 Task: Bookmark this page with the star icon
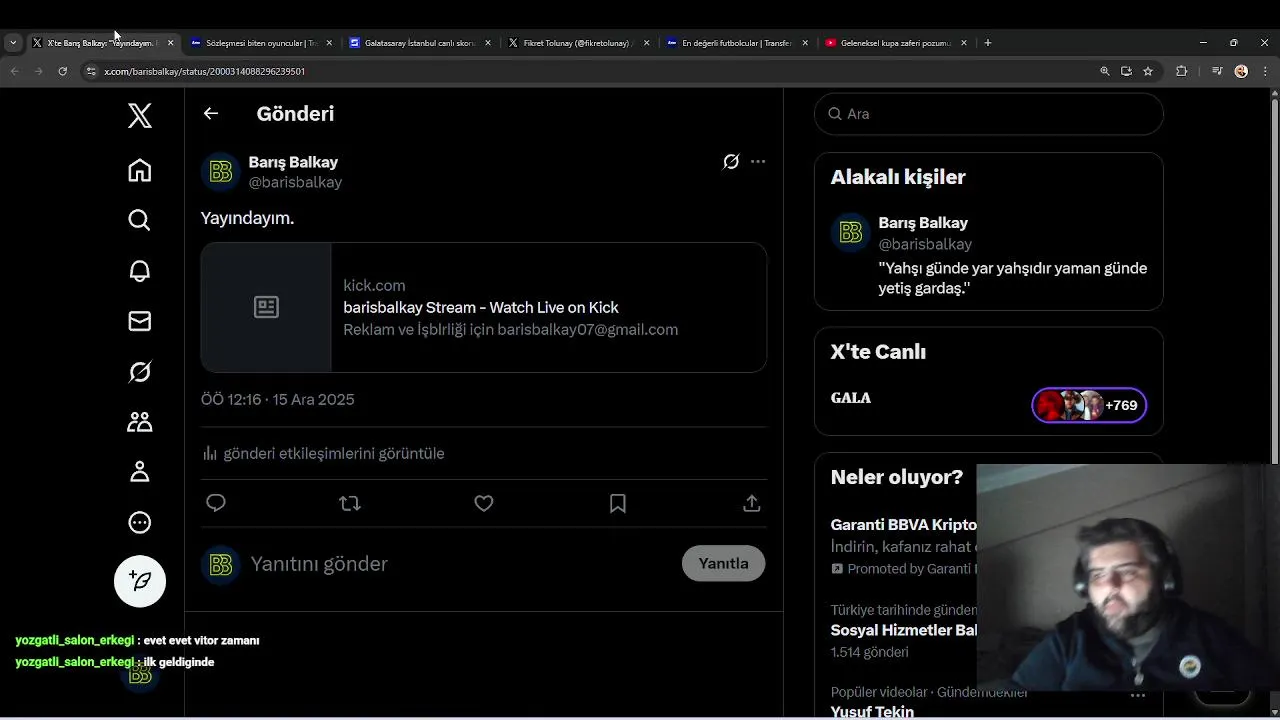pos(1148,71)
